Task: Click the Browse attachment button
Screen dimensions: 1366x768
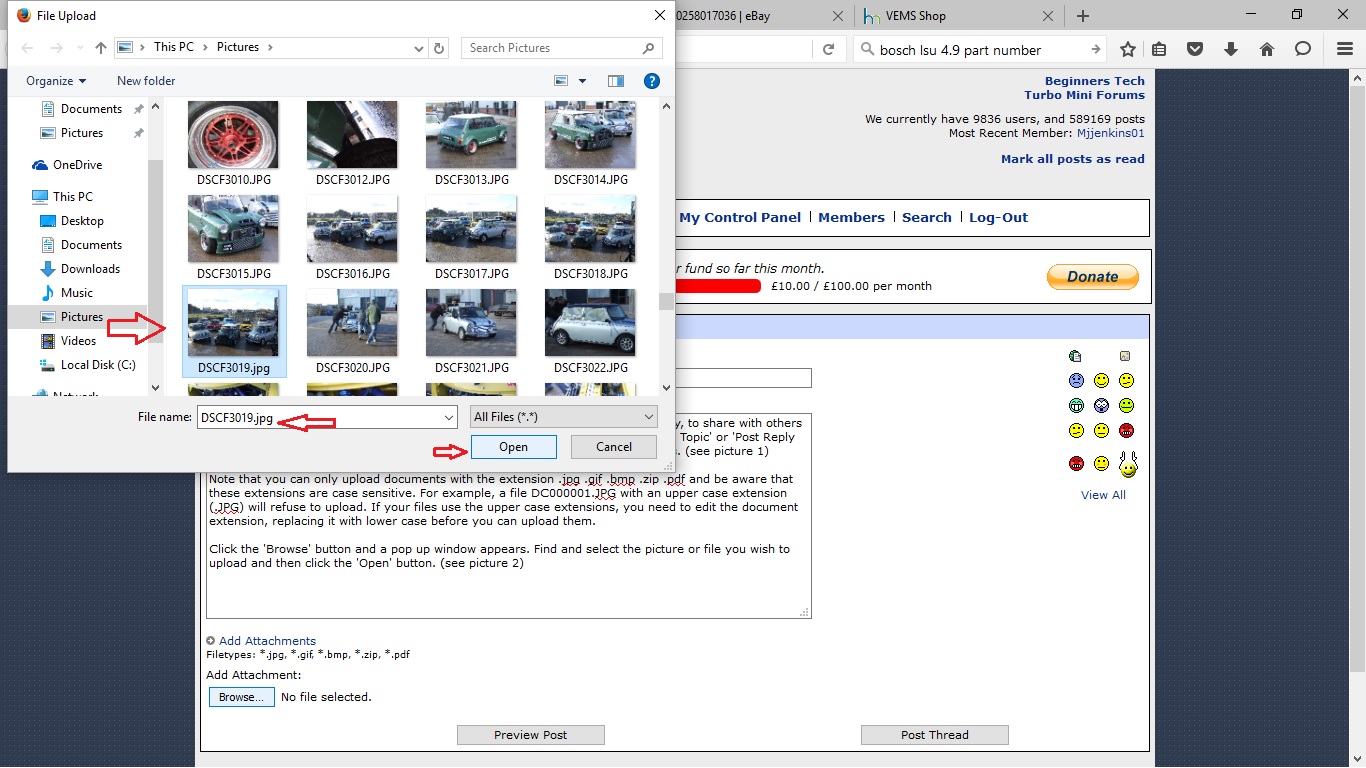Action: 242,697
